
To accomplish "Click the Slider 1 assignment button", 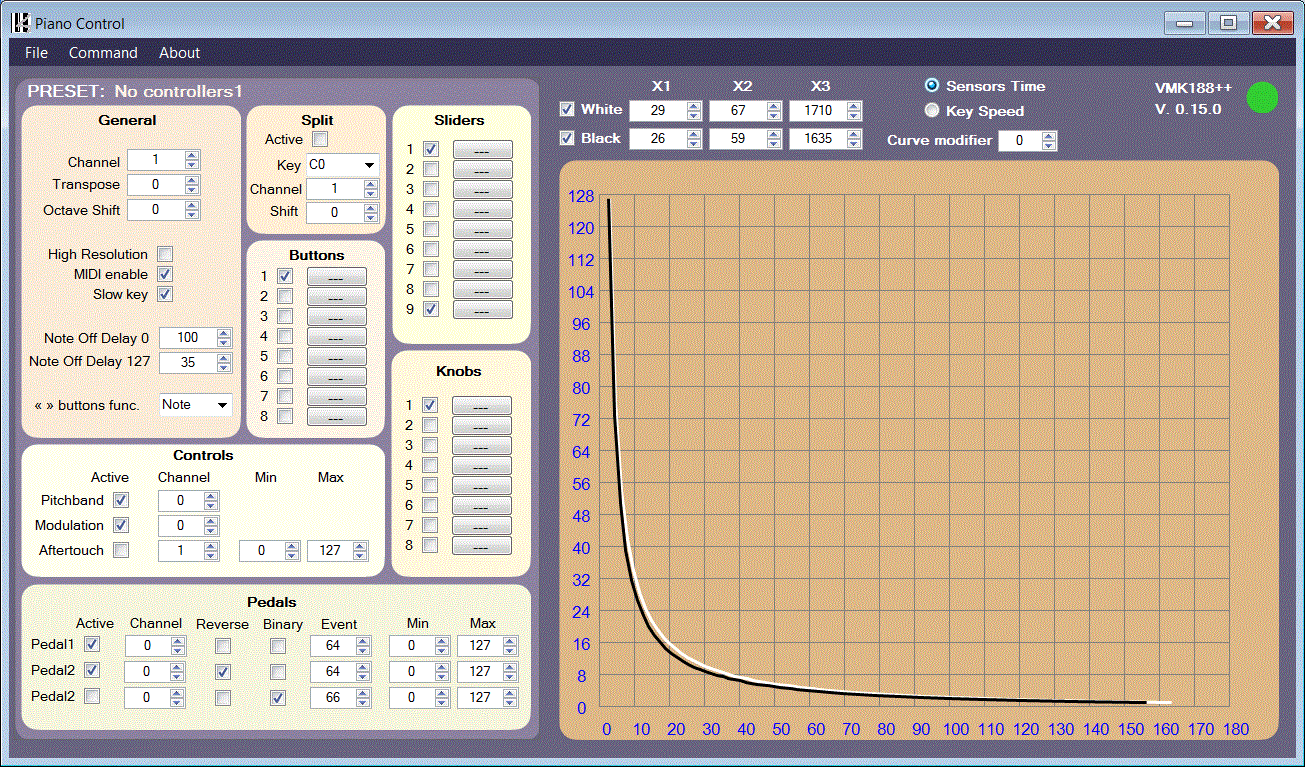I will coord(482,150).
